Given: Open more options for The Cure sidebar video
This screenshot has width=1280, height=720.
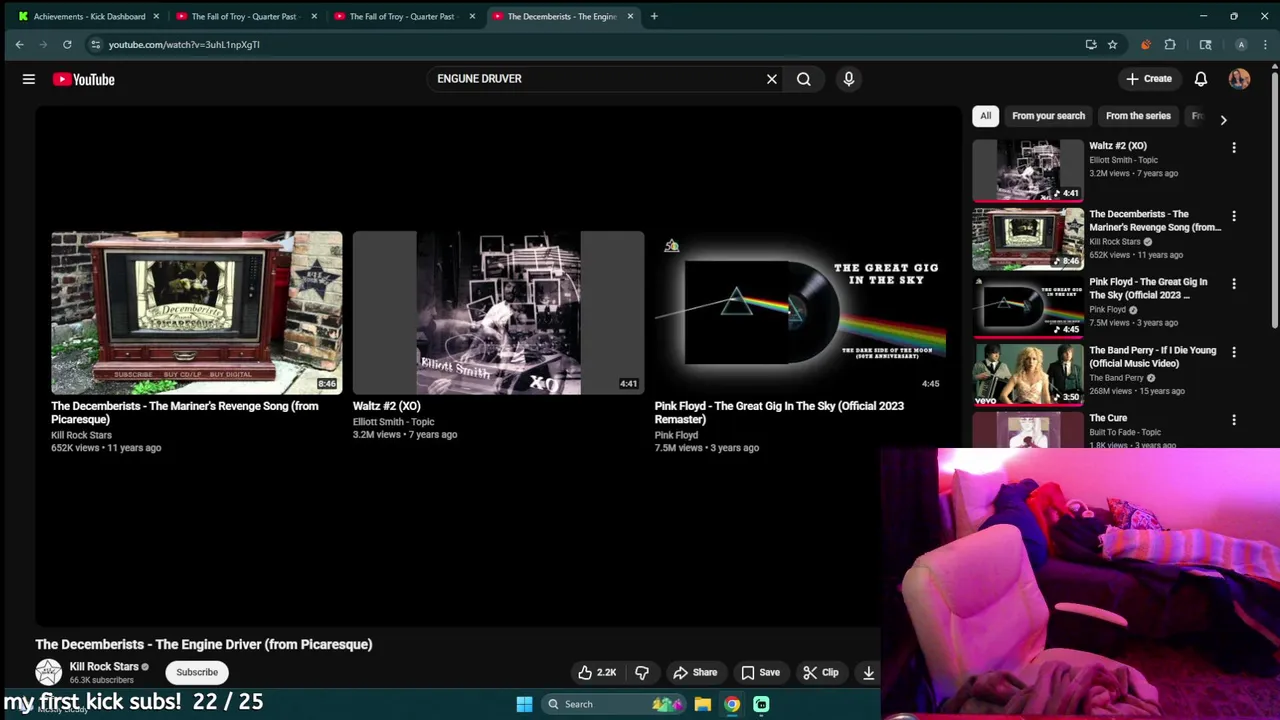Looking at the screenshot, I should 1234,420.
